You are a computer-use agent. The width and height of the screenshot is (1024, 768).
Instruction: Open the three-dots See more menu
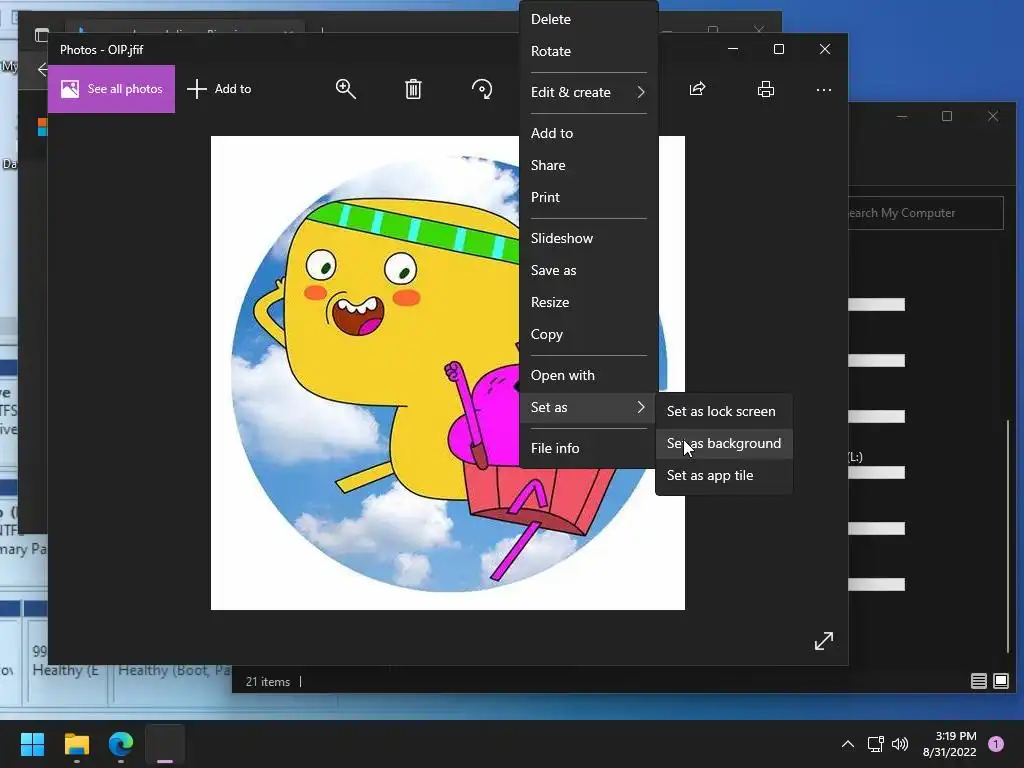point(824,89)
